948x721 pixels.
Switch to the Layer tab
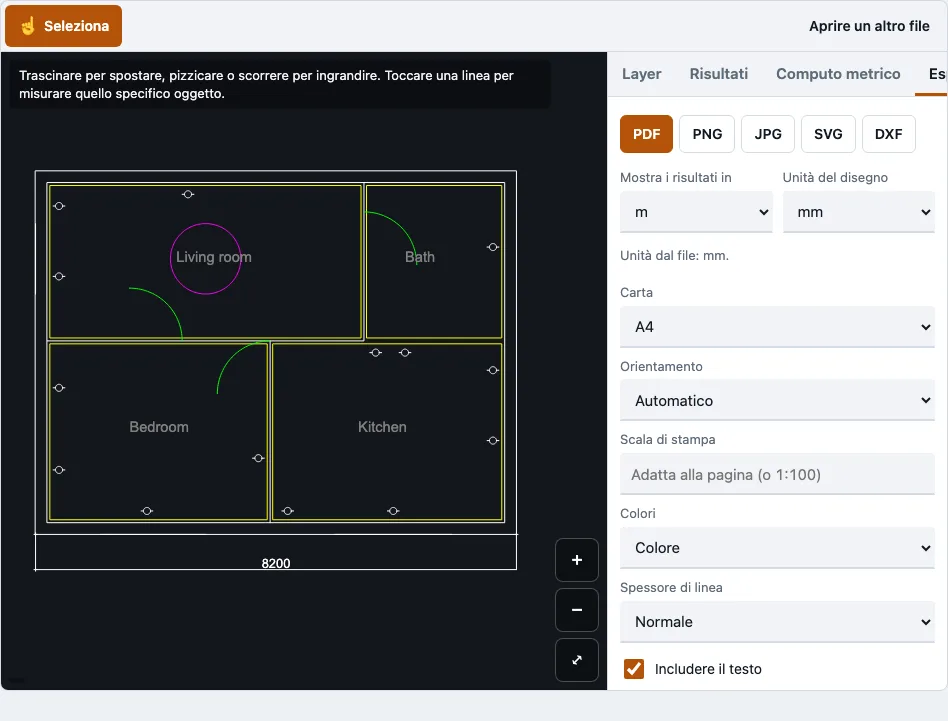tap(641, 74)
